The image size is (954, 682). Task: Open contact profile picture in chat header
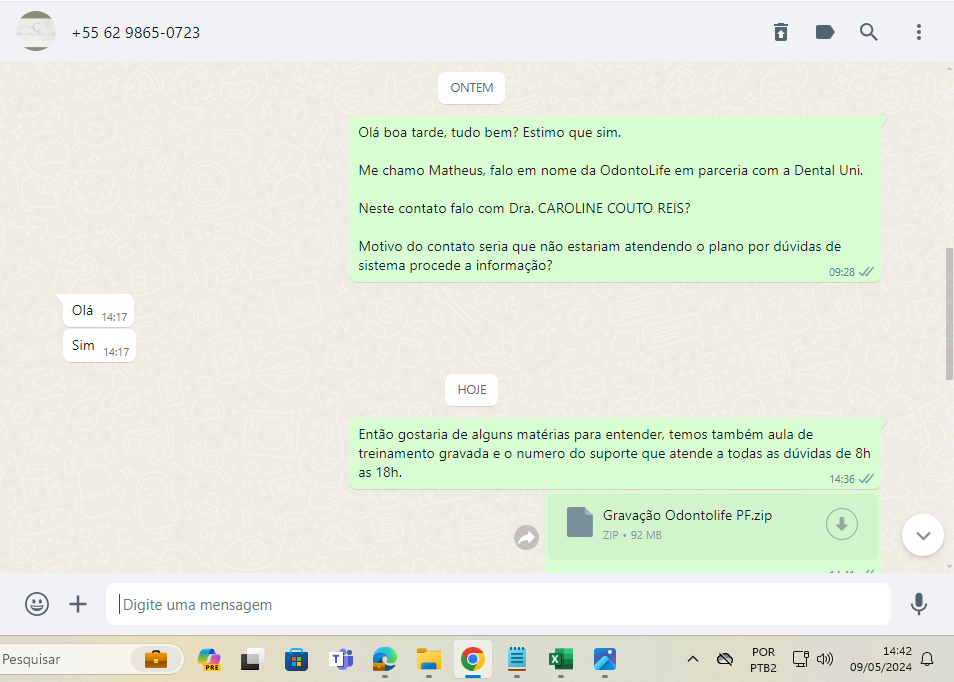pyautogui.click(x=36, y=31)
